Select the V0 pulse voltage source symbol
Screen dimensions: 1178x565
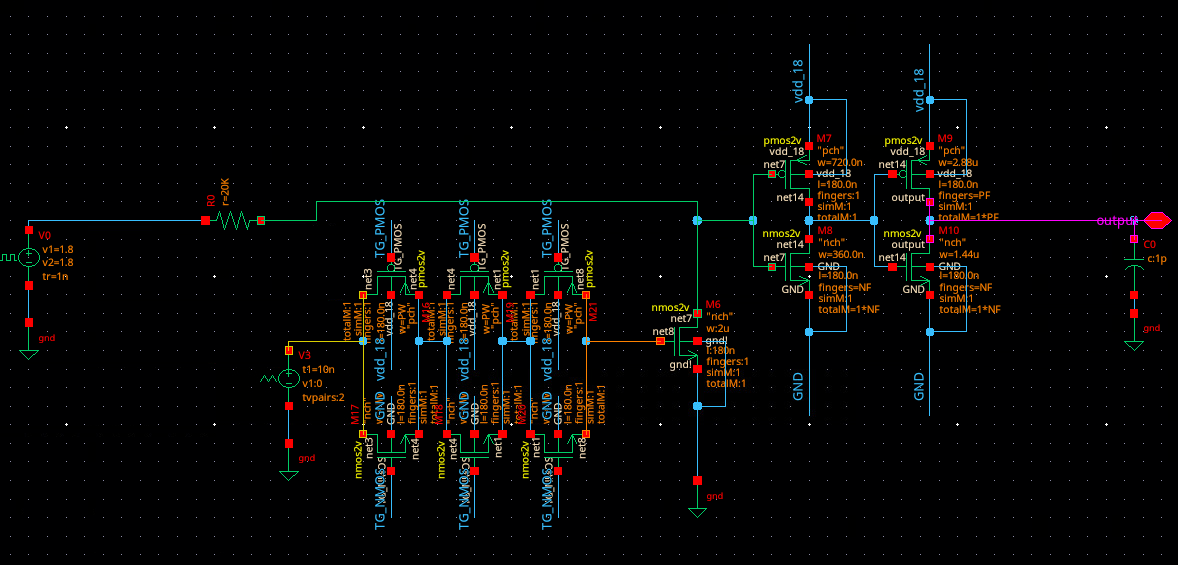[x=29, y=258]
